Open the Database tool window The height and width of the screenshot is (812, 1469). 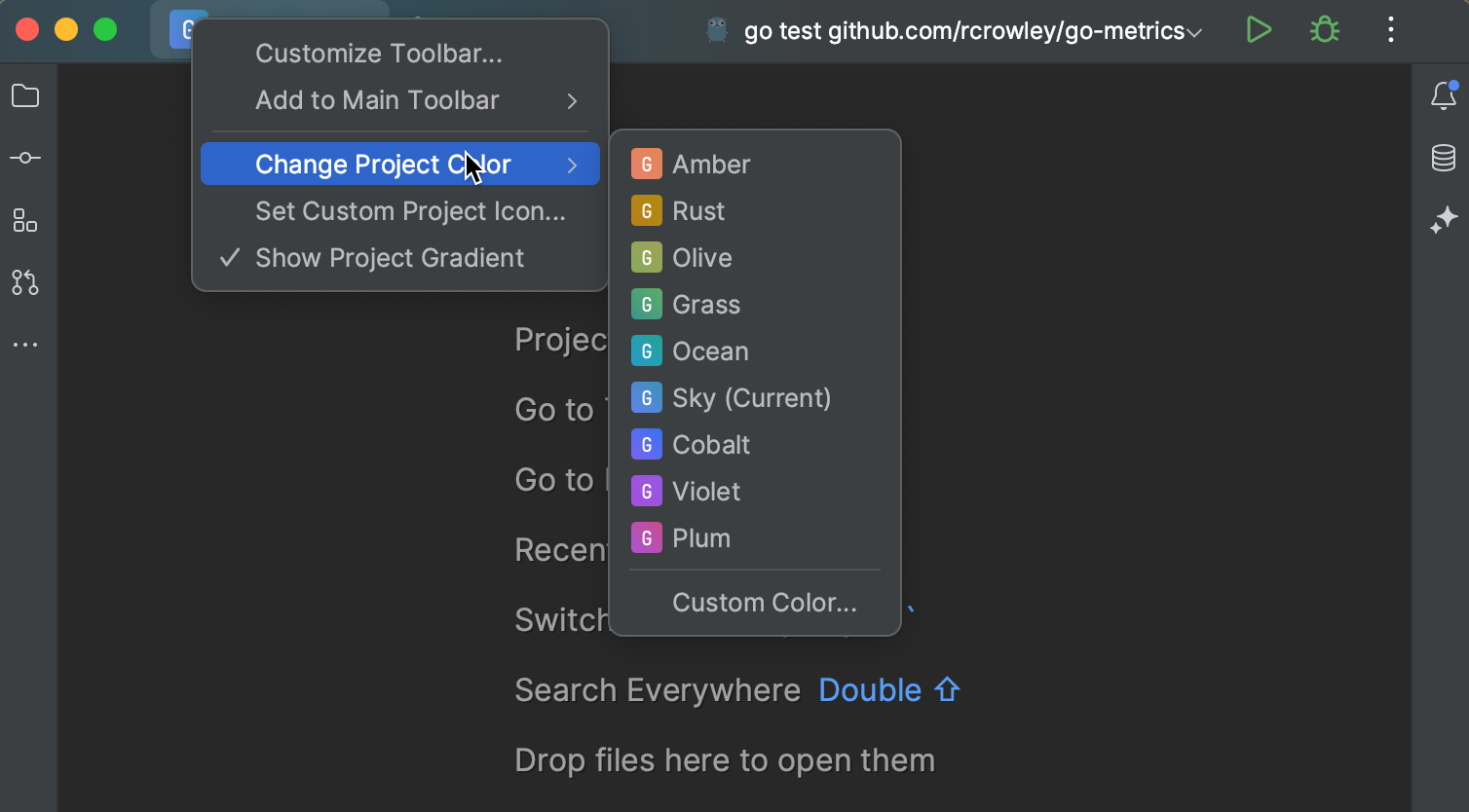1445,158
